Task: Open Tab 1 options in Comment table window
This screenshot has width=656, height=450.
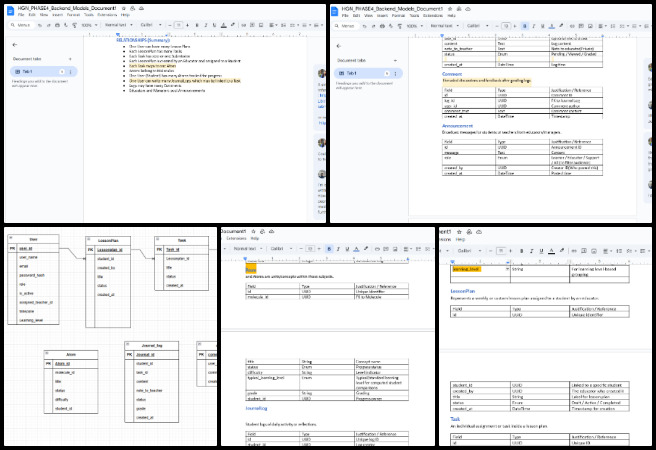Action: coord(395,74)
